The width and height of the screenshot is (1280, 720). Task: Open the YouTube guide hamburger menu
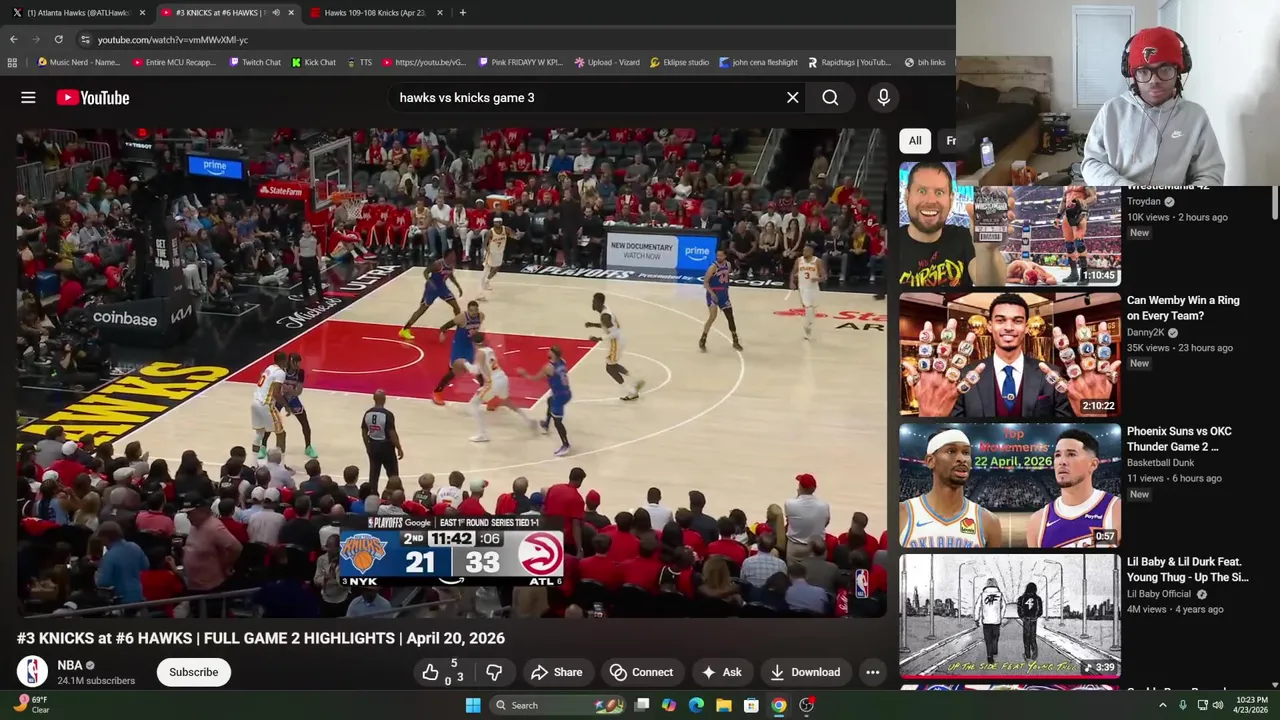[28, 97]
